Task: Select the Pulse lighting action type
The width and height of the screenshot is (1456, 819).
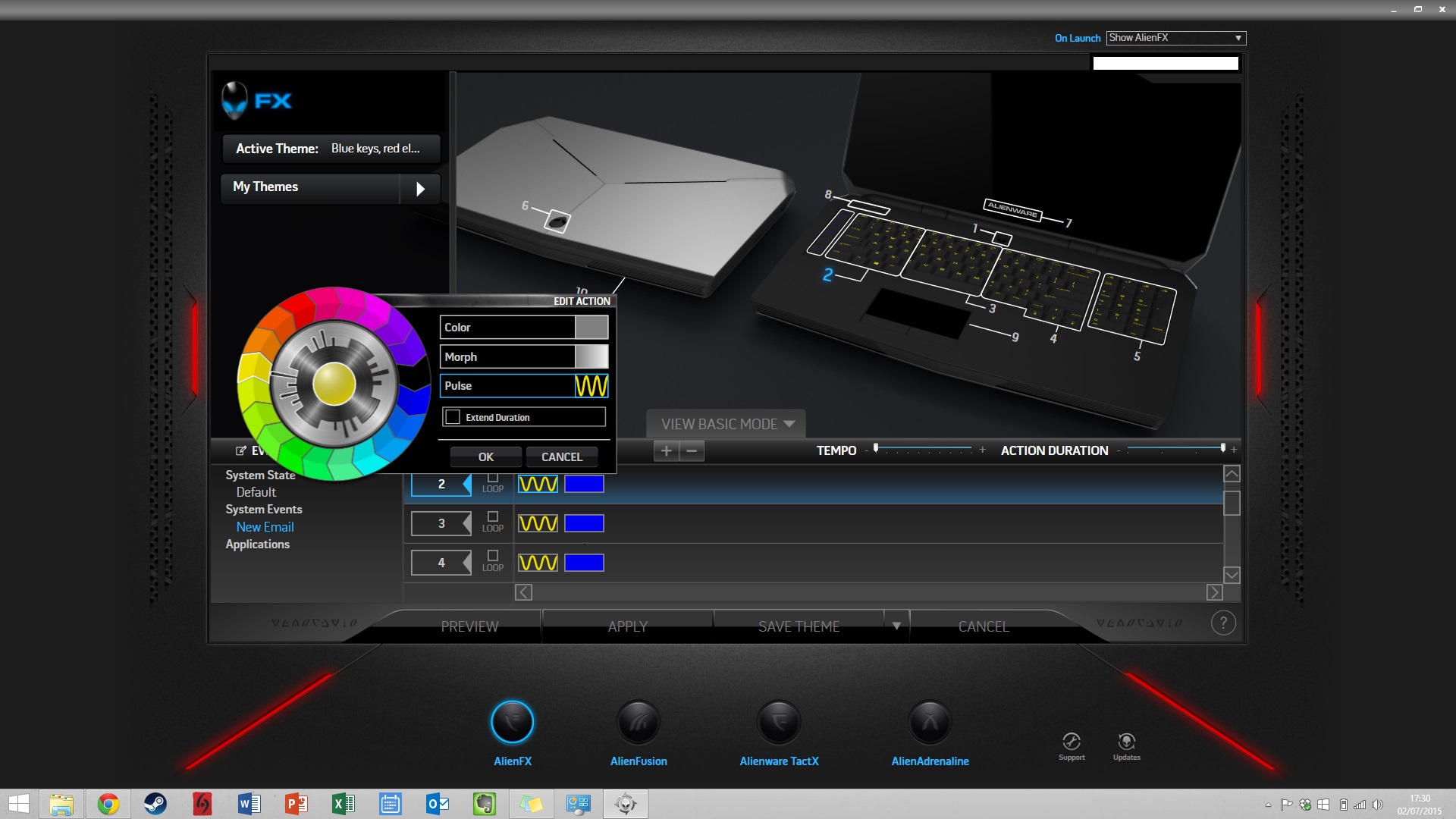Action: click(x=523, y=384)
